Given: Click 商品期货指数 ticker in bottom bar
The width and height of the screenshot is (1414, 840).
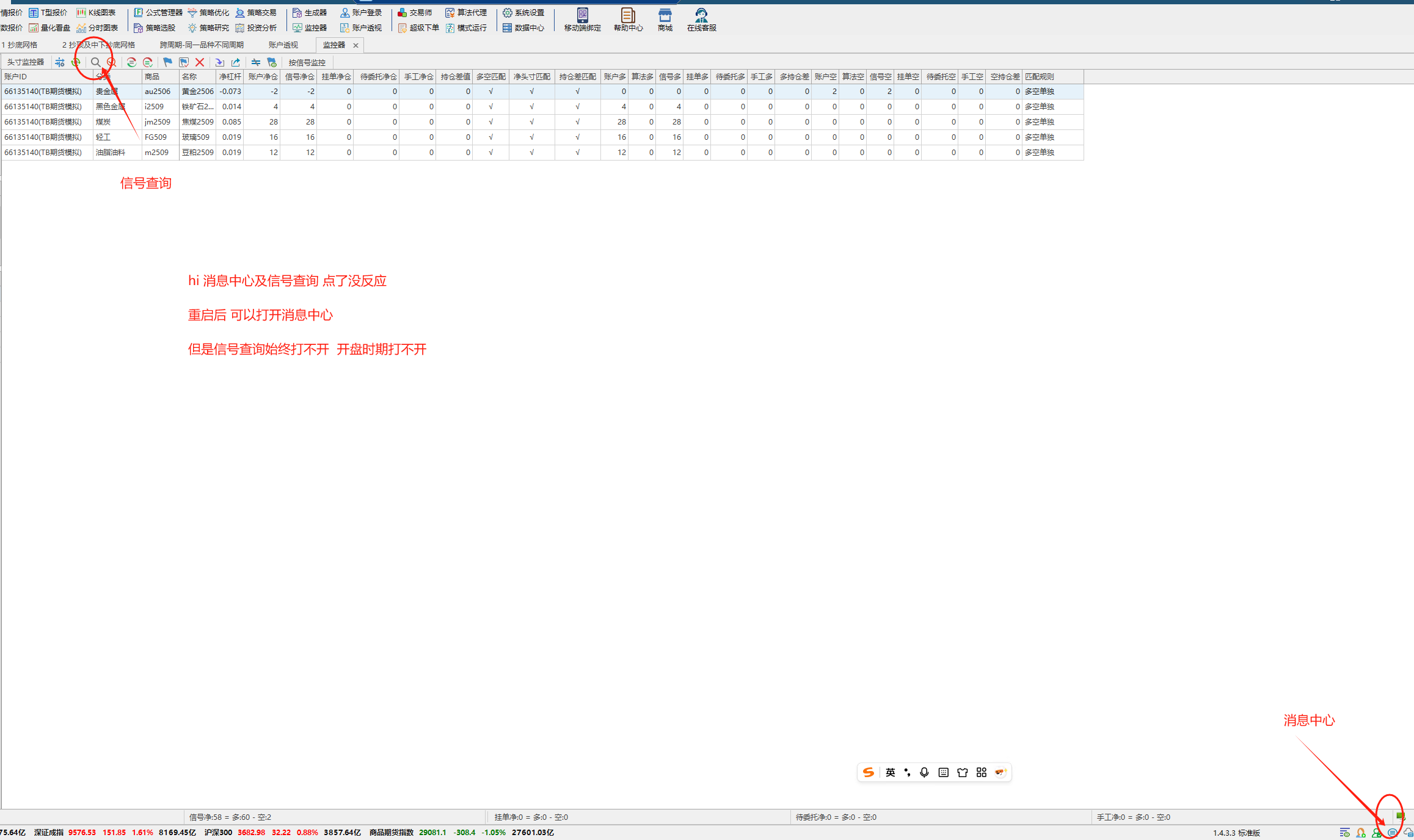Looking at the screenshot, I should pyautogui.click(x=392, y=832).
